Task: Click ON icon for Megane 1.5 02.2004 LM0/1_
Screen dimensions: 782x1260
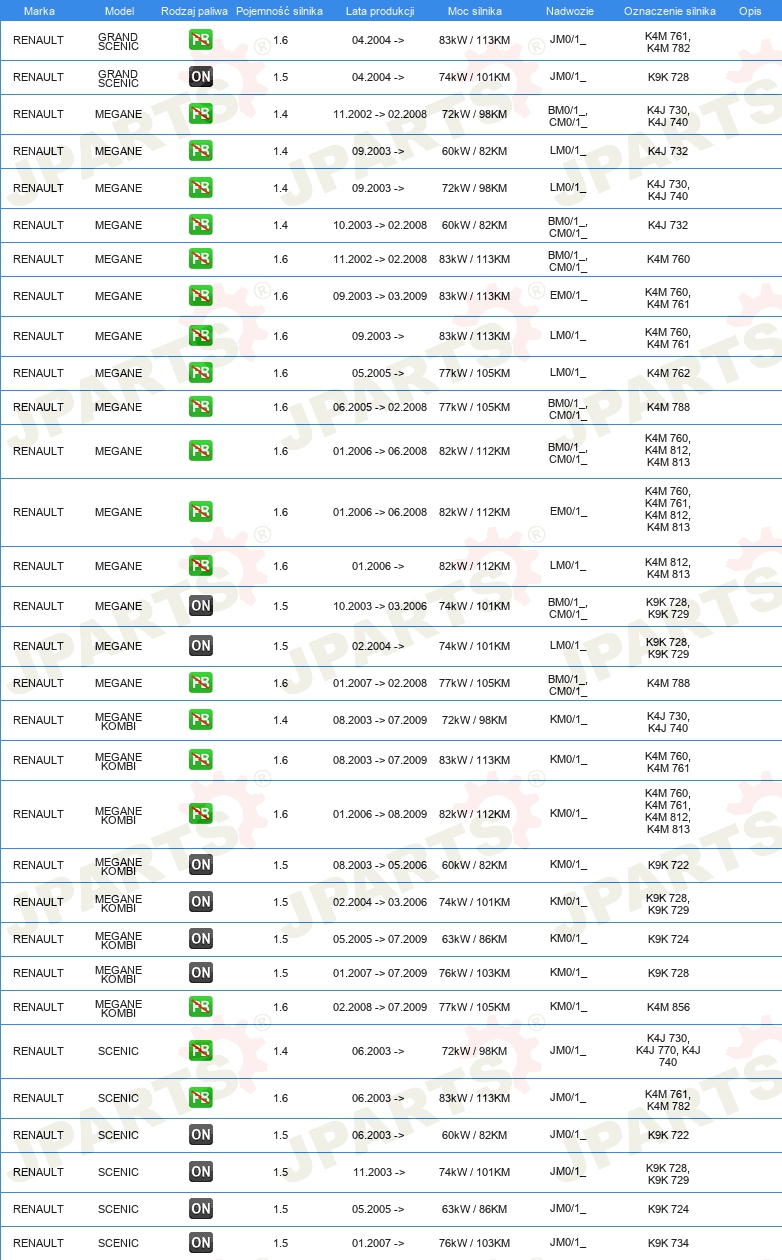Action: point(200,646)
